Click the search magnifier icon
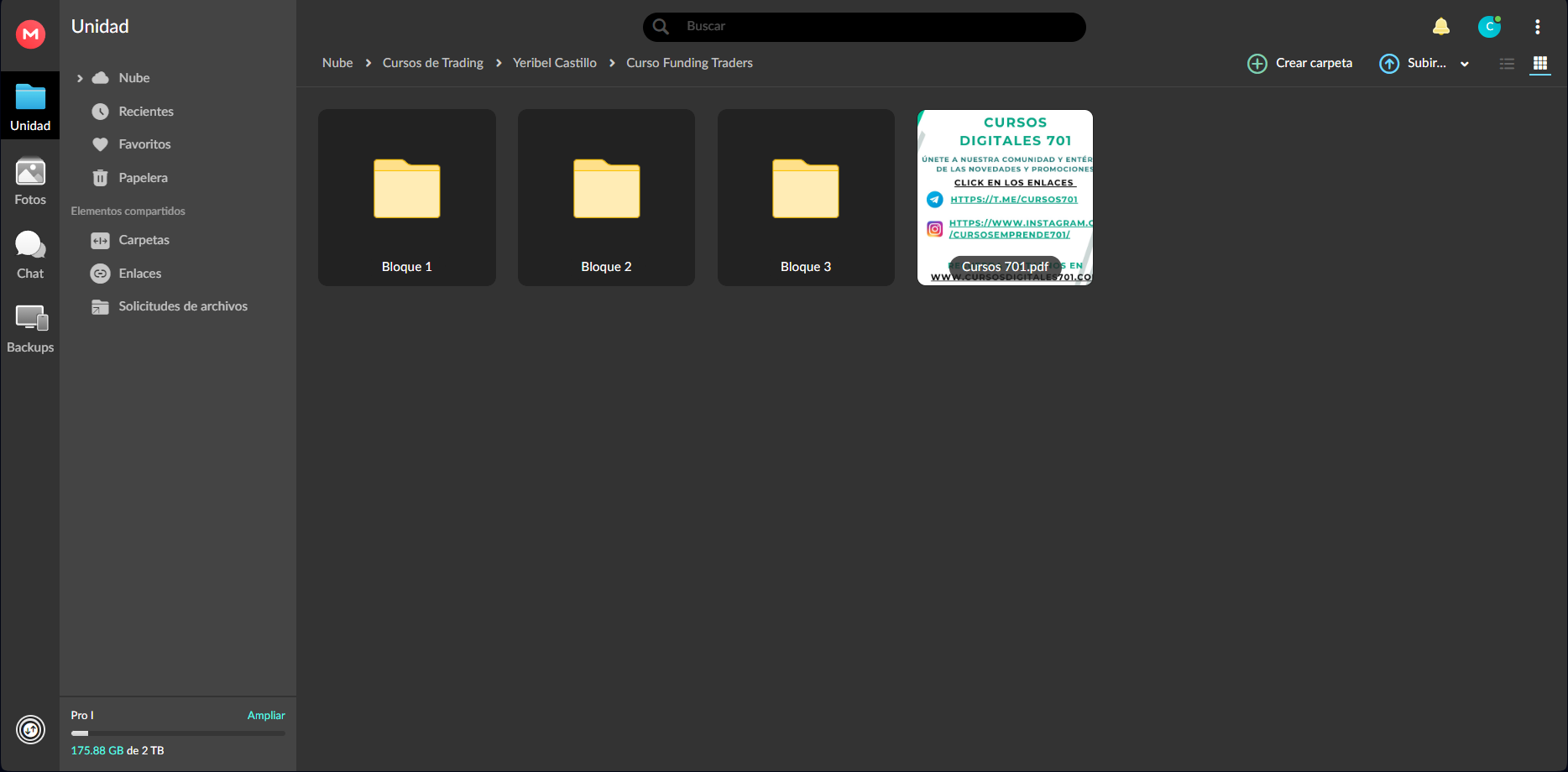Screen dimensions: 1568x772 click(661, 27)
